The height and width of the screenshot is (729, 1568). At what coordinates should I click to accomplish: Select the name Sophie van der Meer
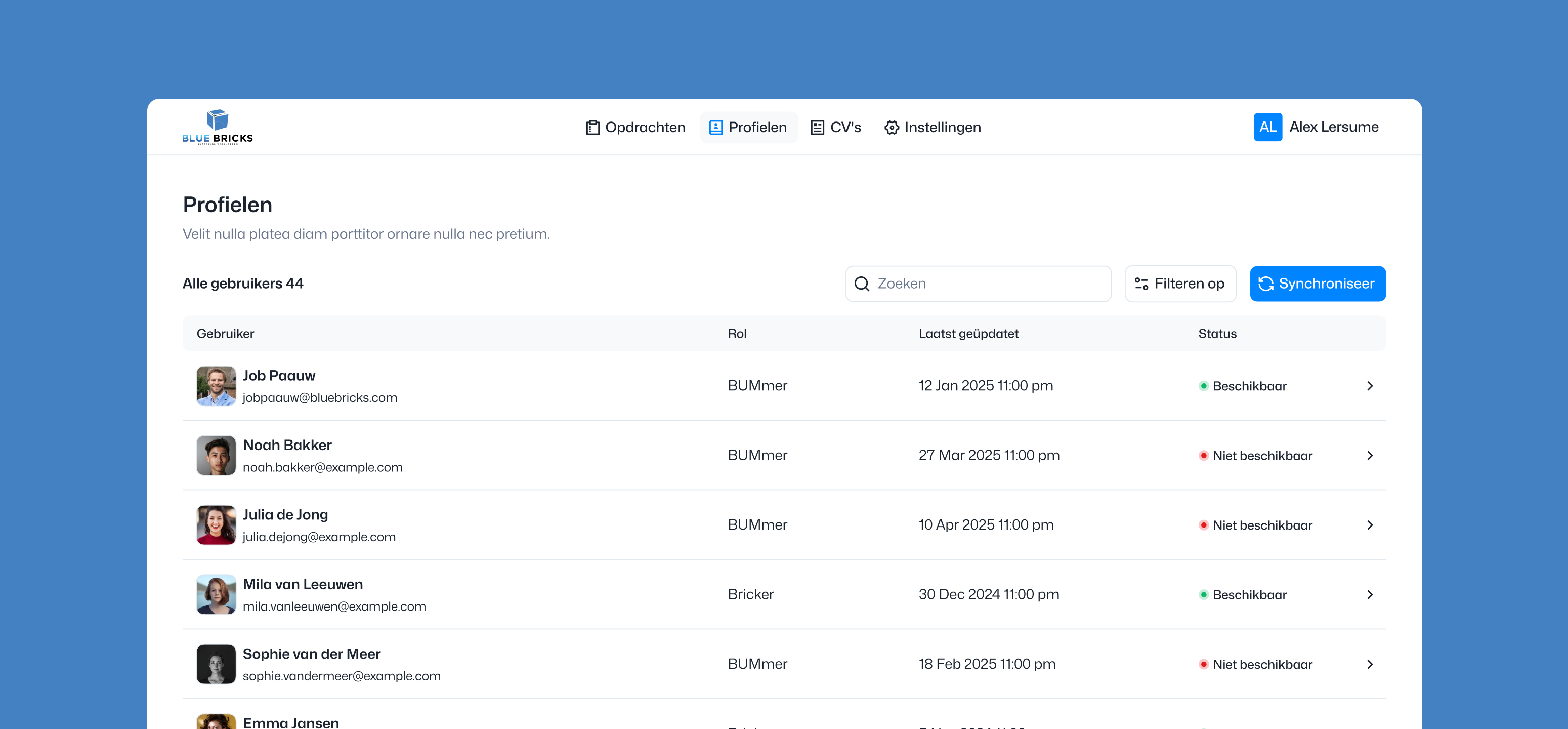pos(311,654)
